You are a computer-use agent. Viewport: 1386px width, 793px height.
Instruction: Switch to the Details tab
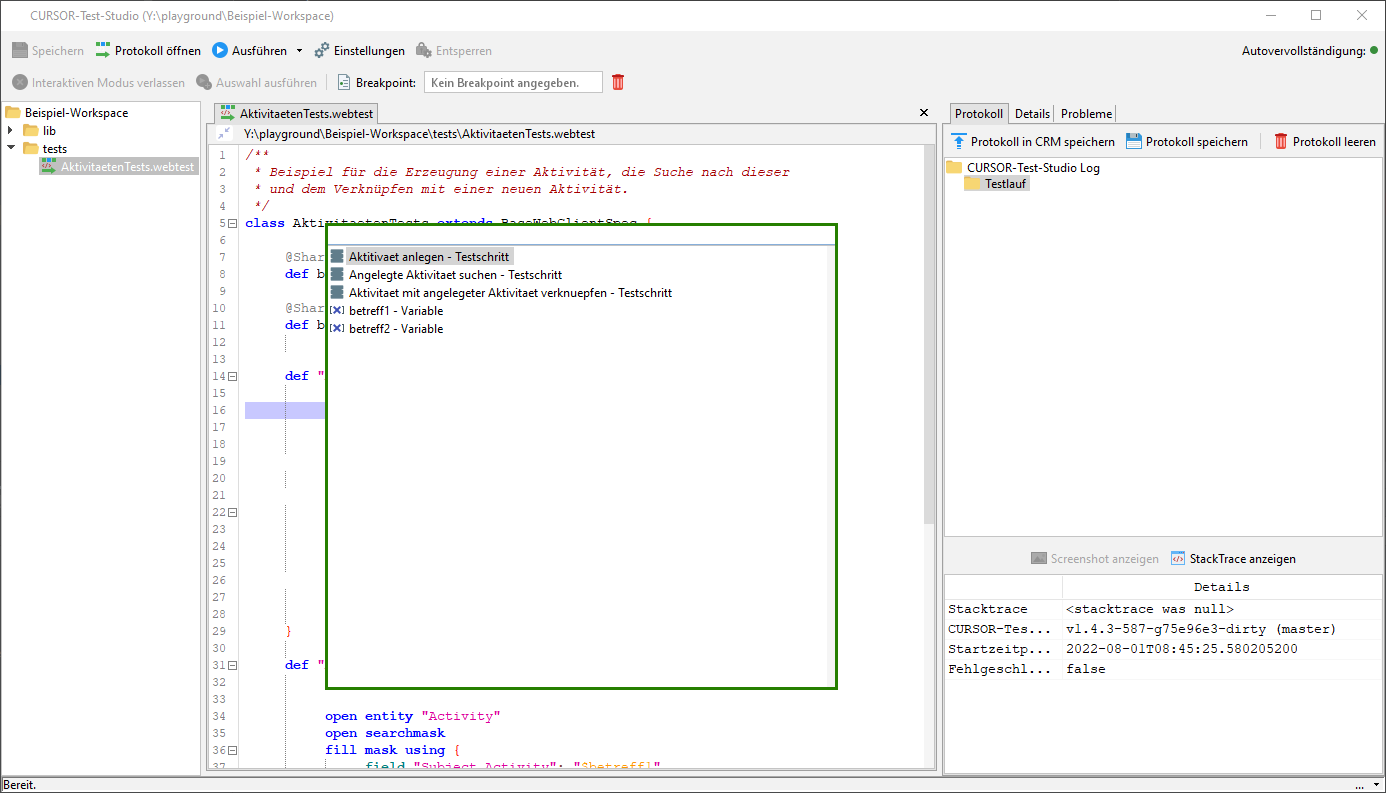[x=1032, y=114]
